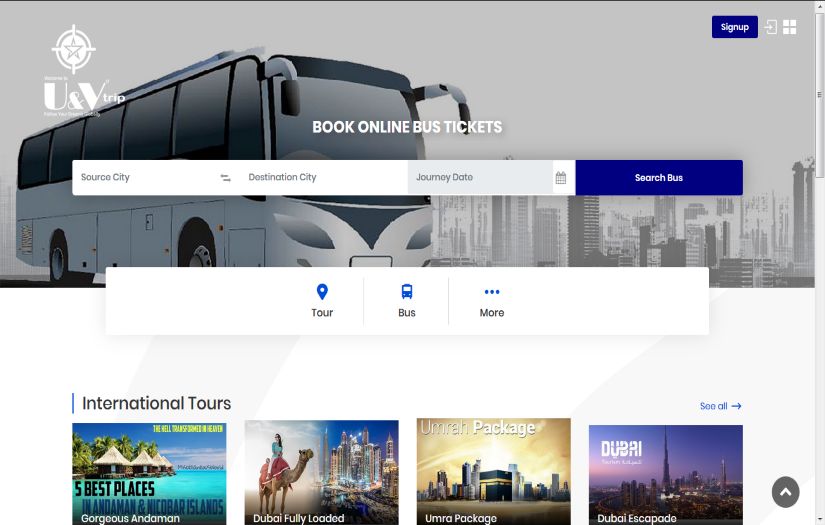Open the Gorgeous Andaman tour thumbnail
Screen dimensions: 825x525
(x=149, y=473)
